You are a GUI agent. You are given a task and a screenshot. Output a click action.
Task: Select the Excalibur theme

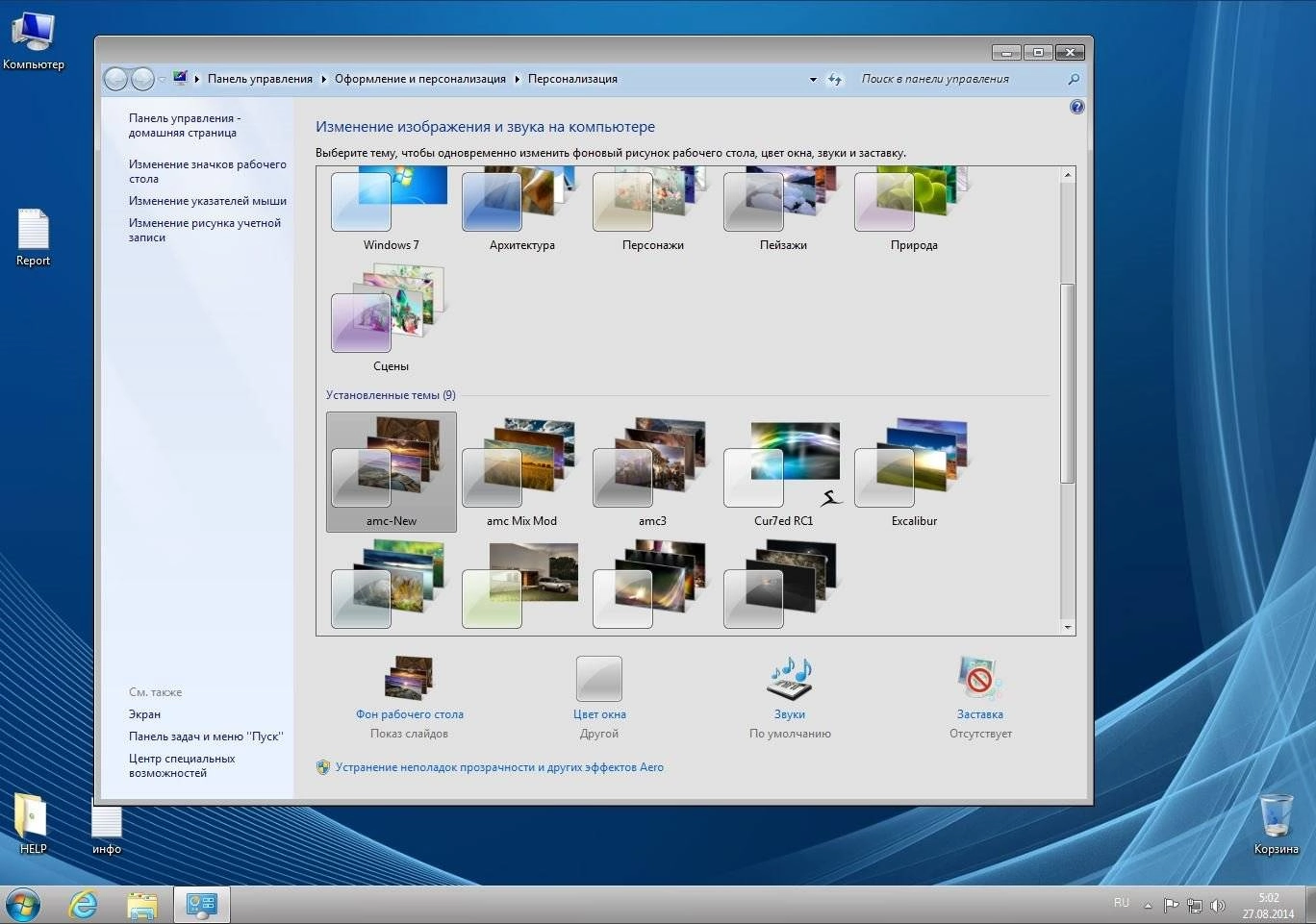(x=914, y=472)
